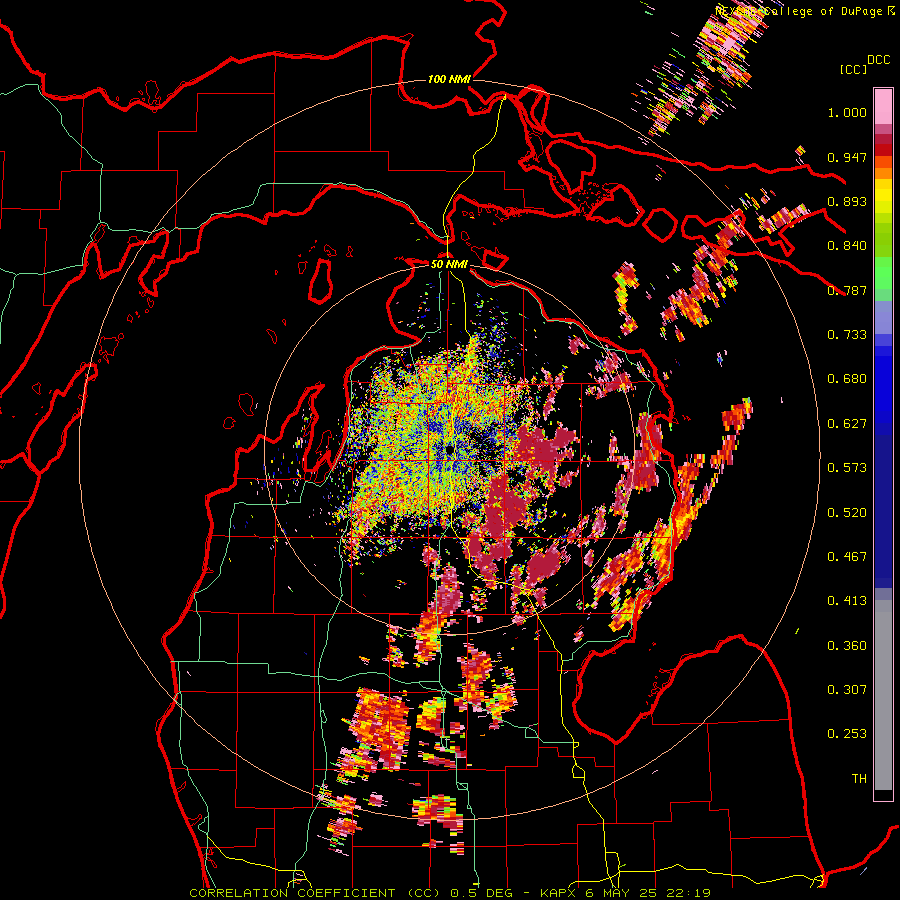
Task: Click the black radar site dot at center
Action: click(x=449, y=449)
